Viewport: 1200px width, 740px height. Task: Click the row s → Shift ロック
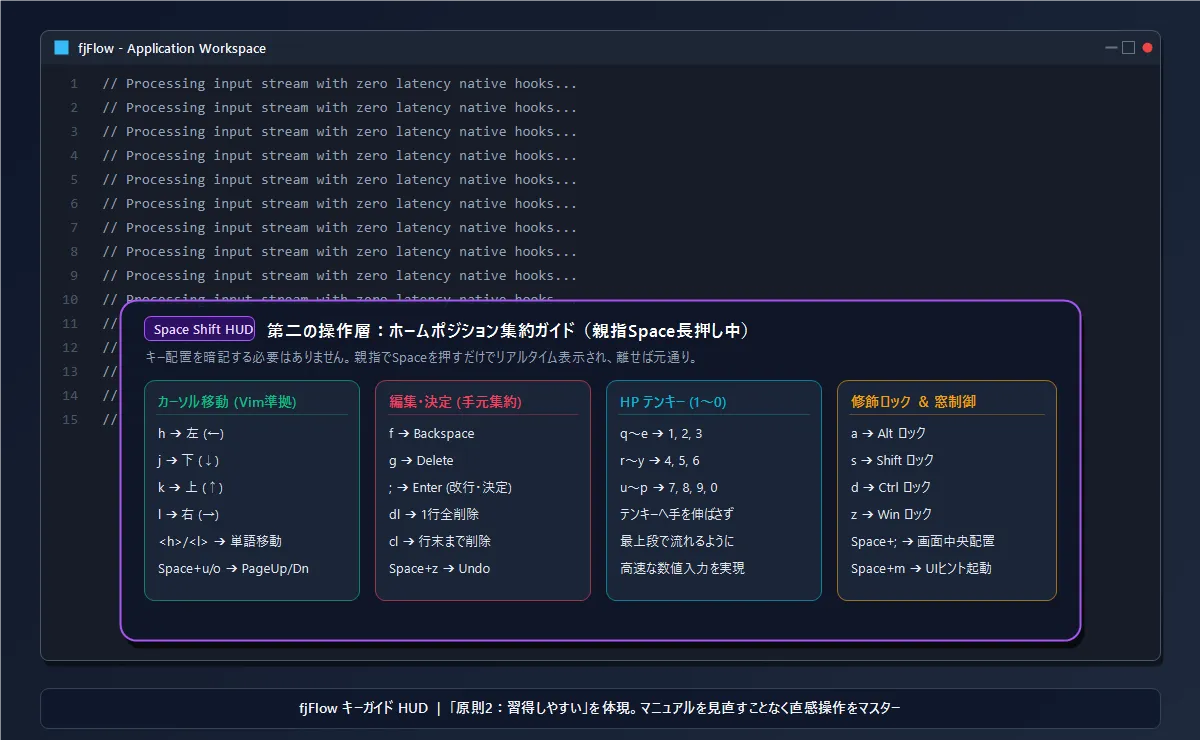892,461
